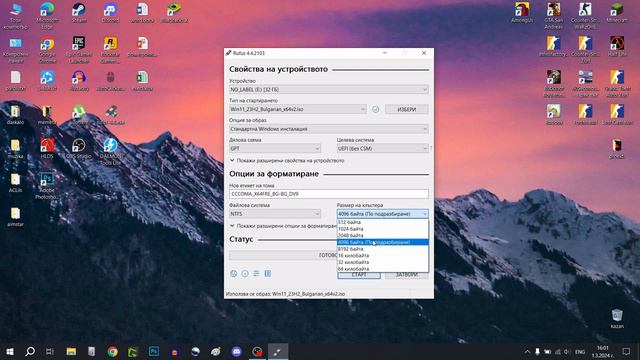Image resolution: width=640 pixels, height=360 pixels.
Task: Switch to Rufus taskbar button
Action: coord(278,351)
